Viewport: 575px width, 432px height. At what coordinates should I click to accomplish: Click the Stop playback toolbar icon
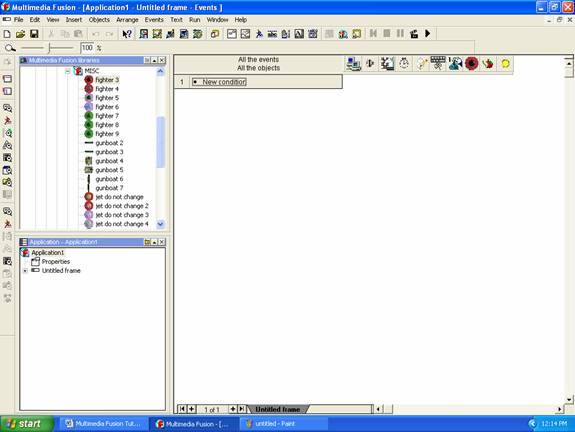[387, 34]
